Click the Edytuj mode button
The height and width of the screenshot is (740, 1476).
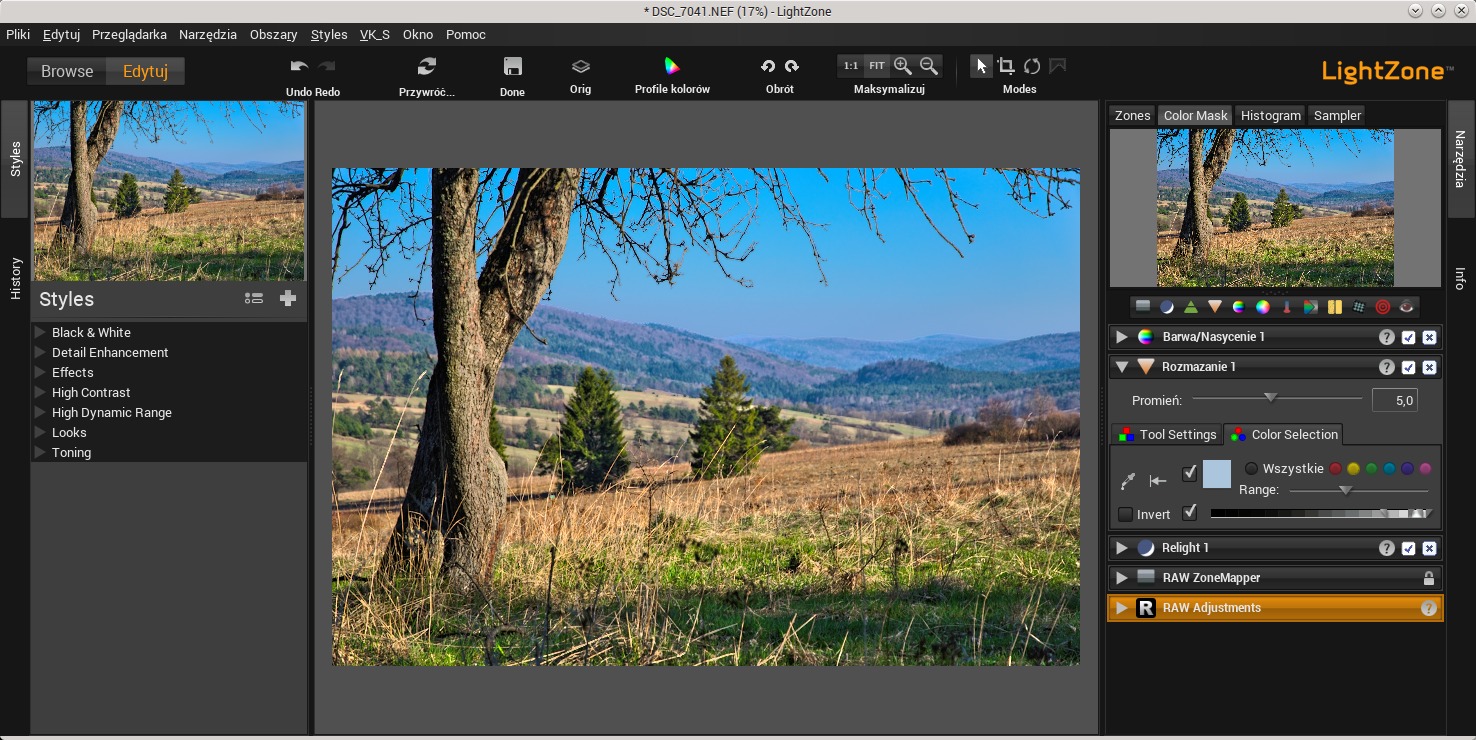(x=145, y=71)
